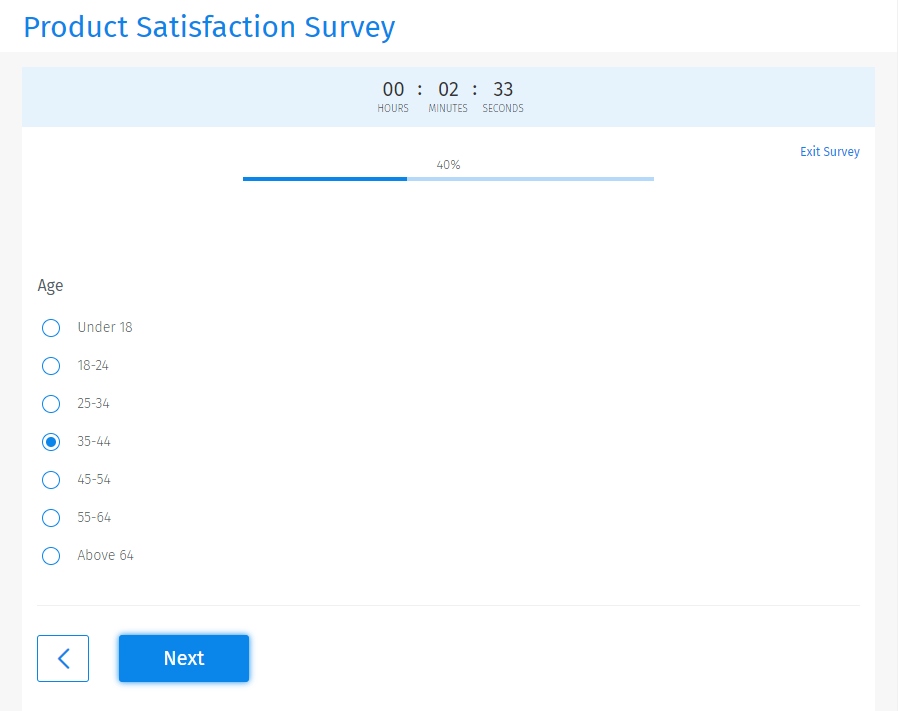Select the 25-34 radio button
Image resolution: width=898 pixels, height=711 pixels.
point(51,404)
